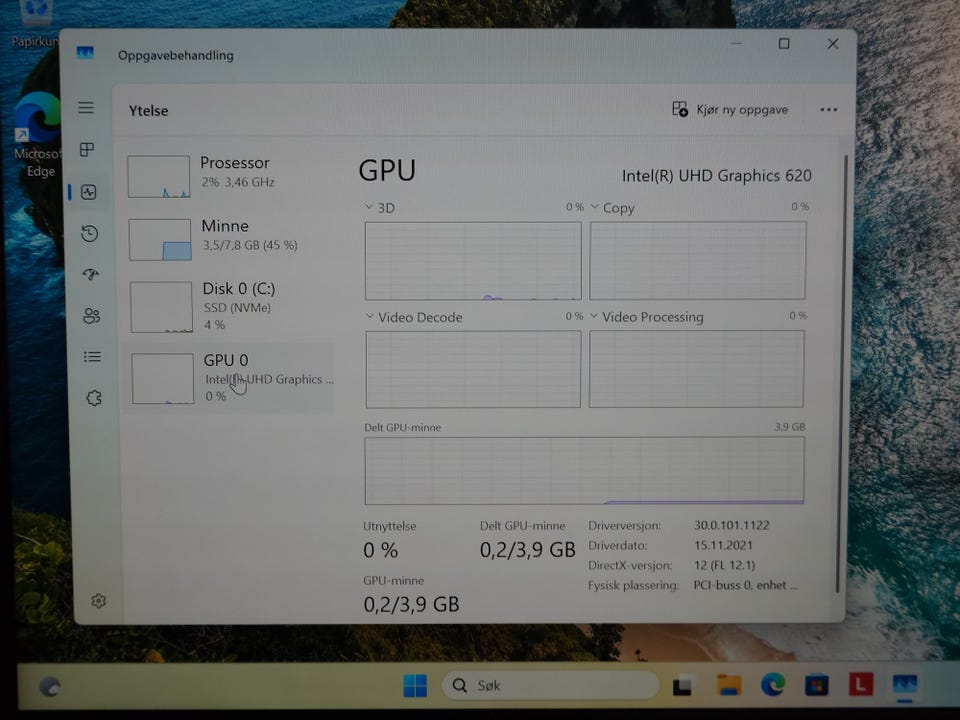
Task: Maximize the Oppgavebehandling window
Action: pyautogui.click(x=784, y=43)
